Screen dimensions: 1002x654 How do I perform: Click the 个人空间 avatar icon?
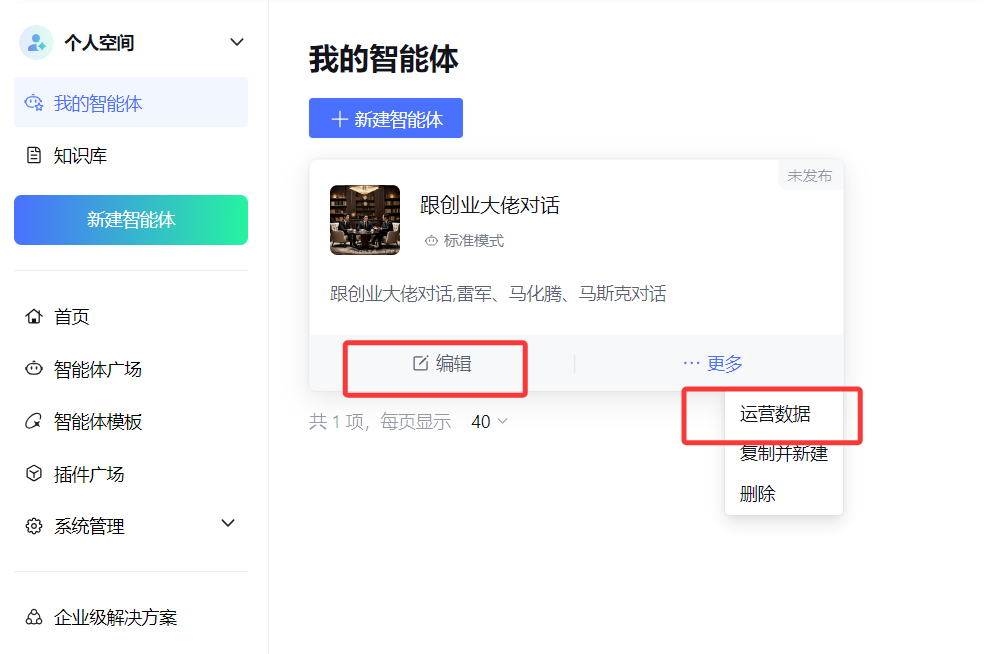35,41
